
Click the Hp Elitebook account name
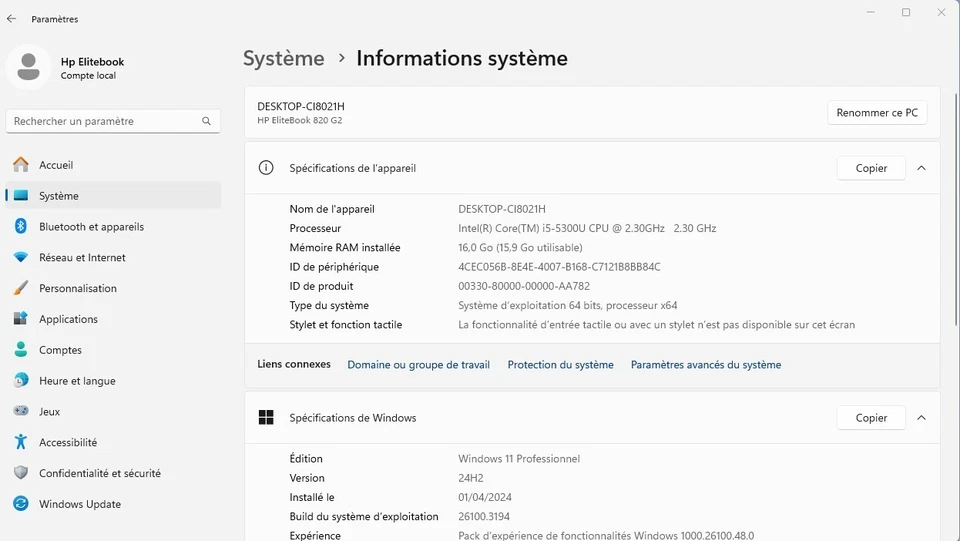click(x=92, y=62)
